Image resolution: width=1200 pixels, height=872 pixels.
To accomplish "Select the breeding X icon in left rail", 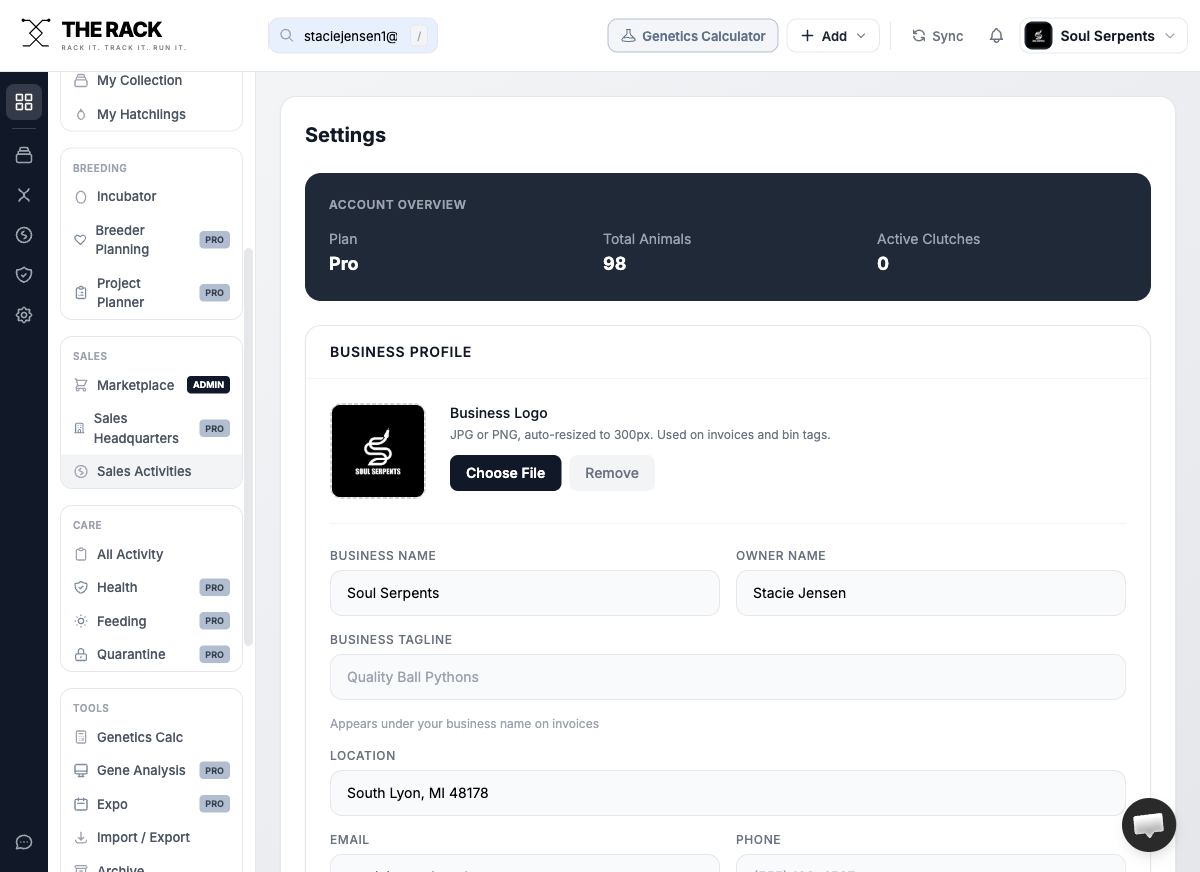I will pyautogui.click(x=24, y=195).
